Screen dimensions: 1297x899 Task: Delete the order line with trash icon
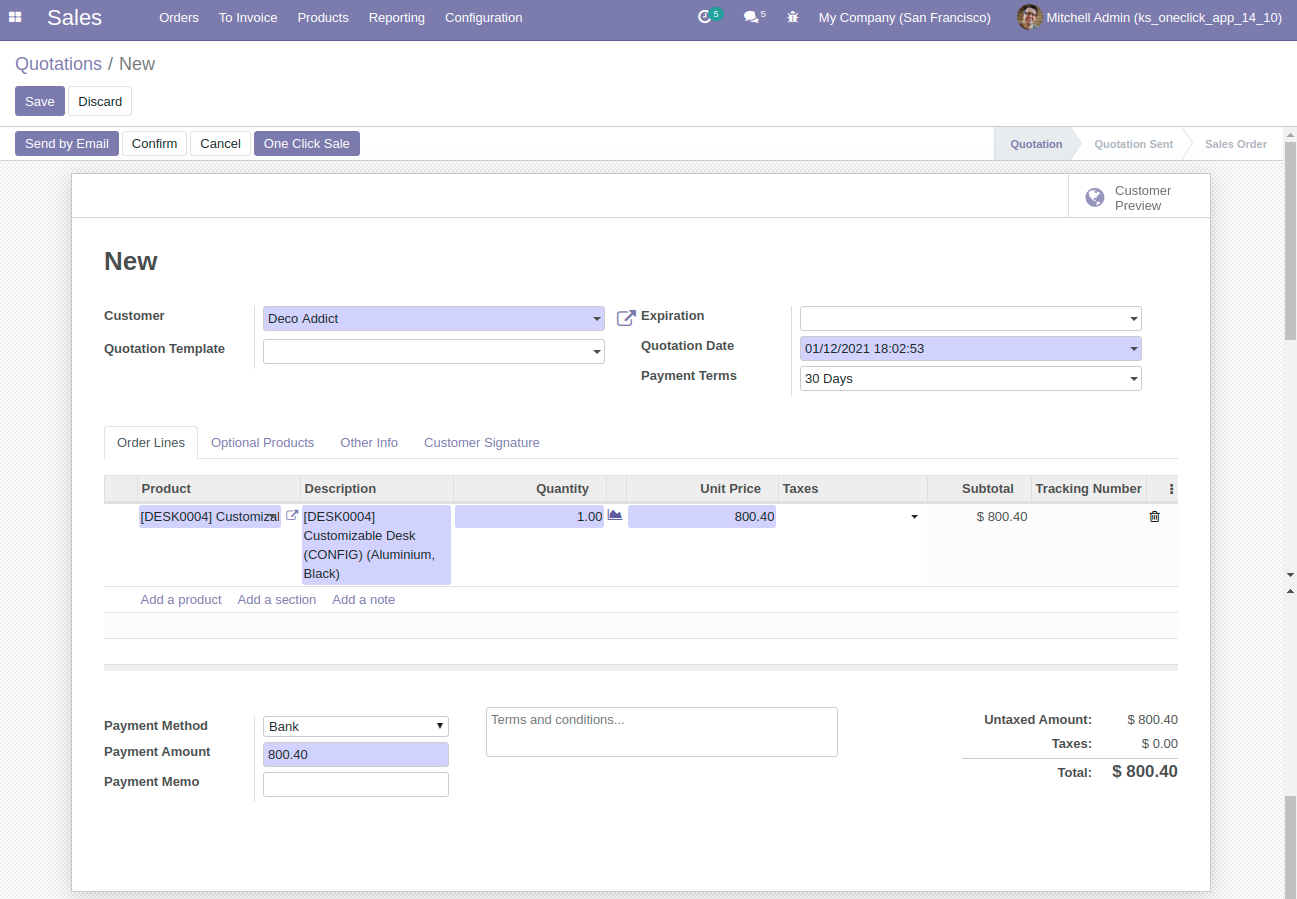(1154, 517)
